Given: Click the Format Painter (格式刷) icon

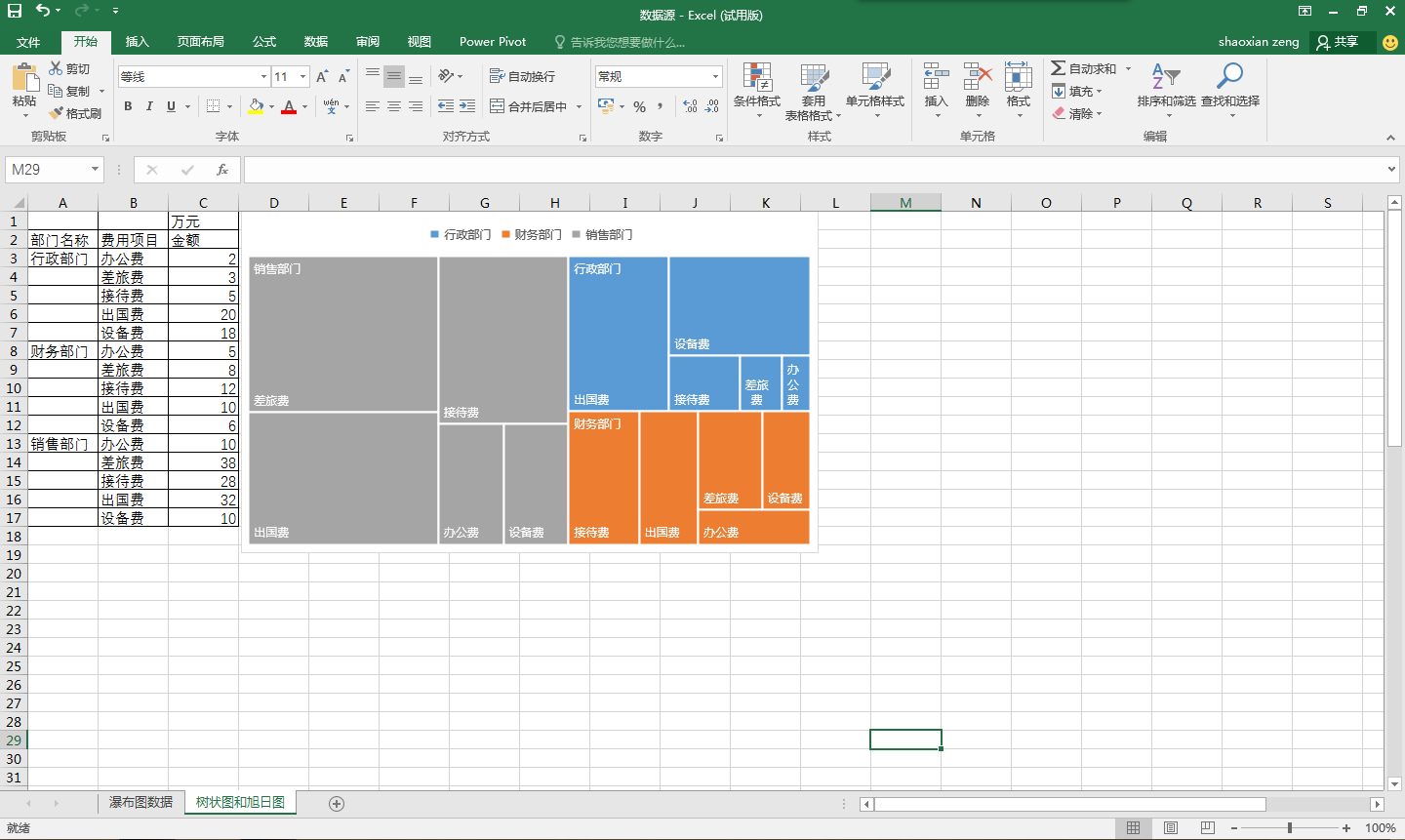Looking at the screenshot, I should tap(56, 113).
